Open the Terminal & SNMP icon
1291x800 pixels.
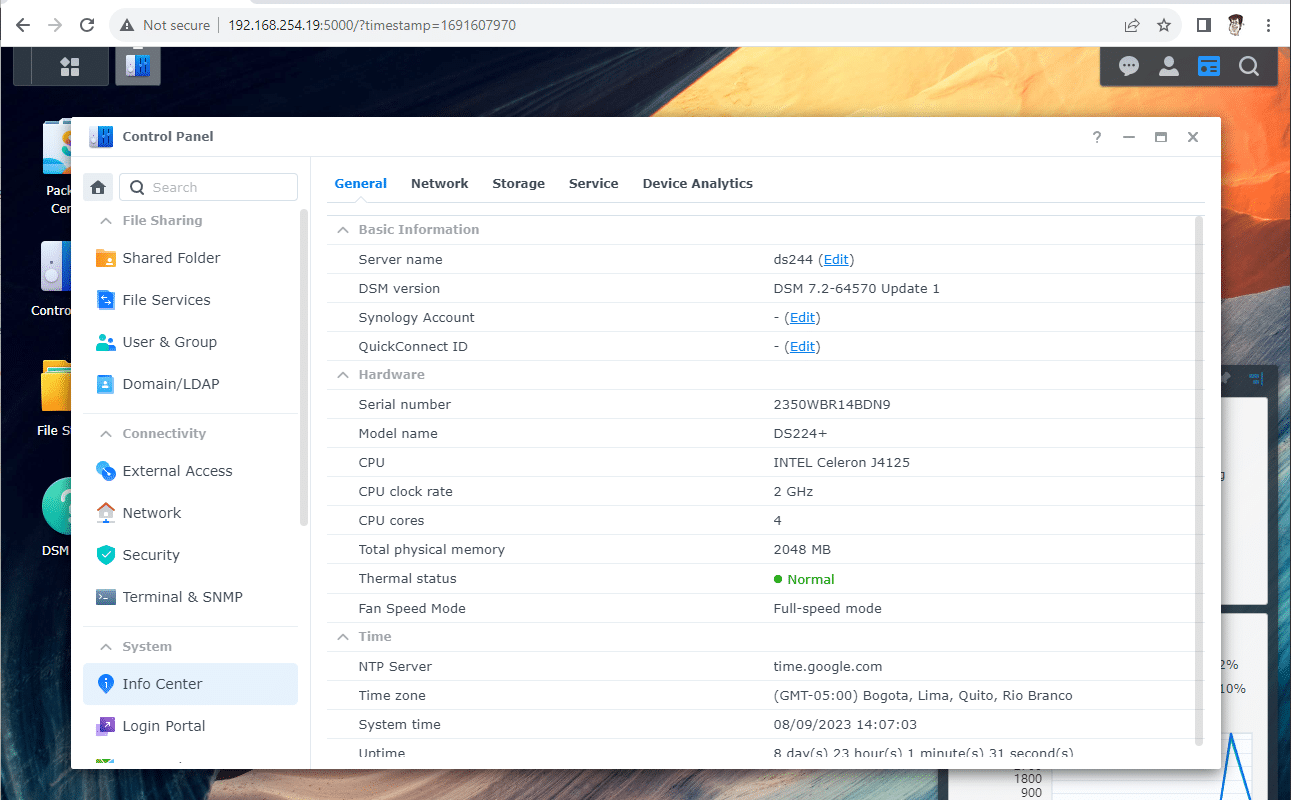[105, 597]
